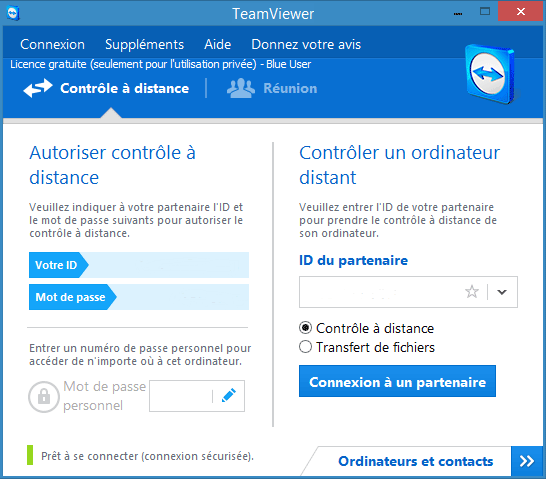Screen dimensions: 546x479
Task: Click the Votre ID value field
Action: tap(169, 265)
